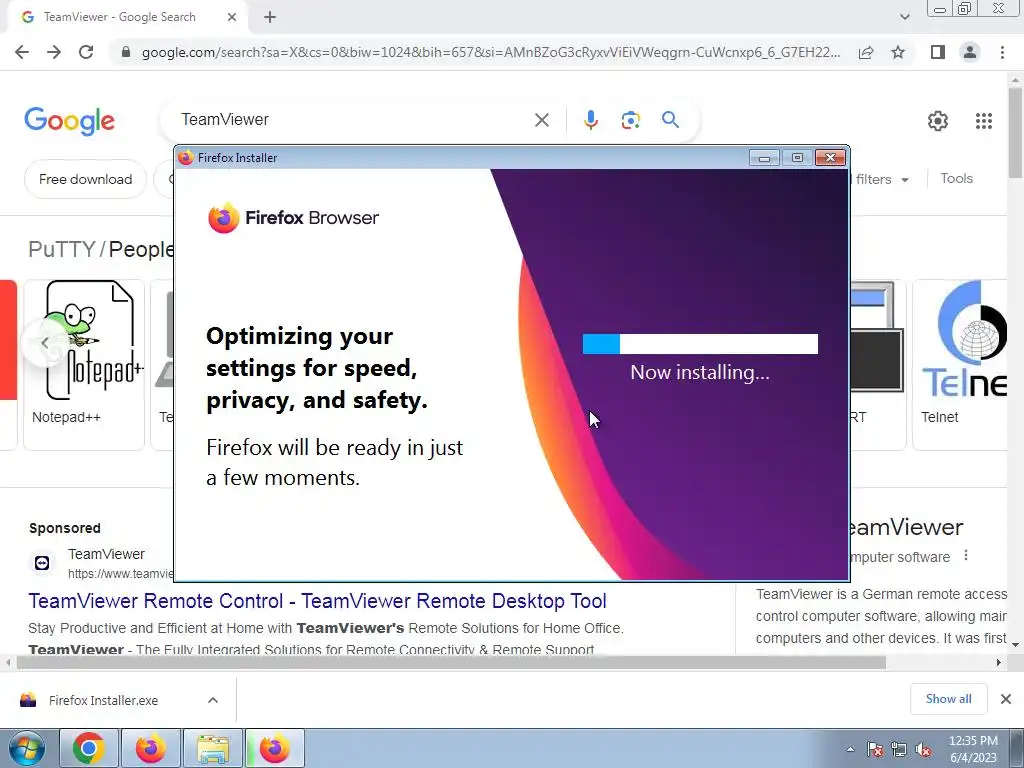Close the Firefox Installer window

(x=831, y=157)
